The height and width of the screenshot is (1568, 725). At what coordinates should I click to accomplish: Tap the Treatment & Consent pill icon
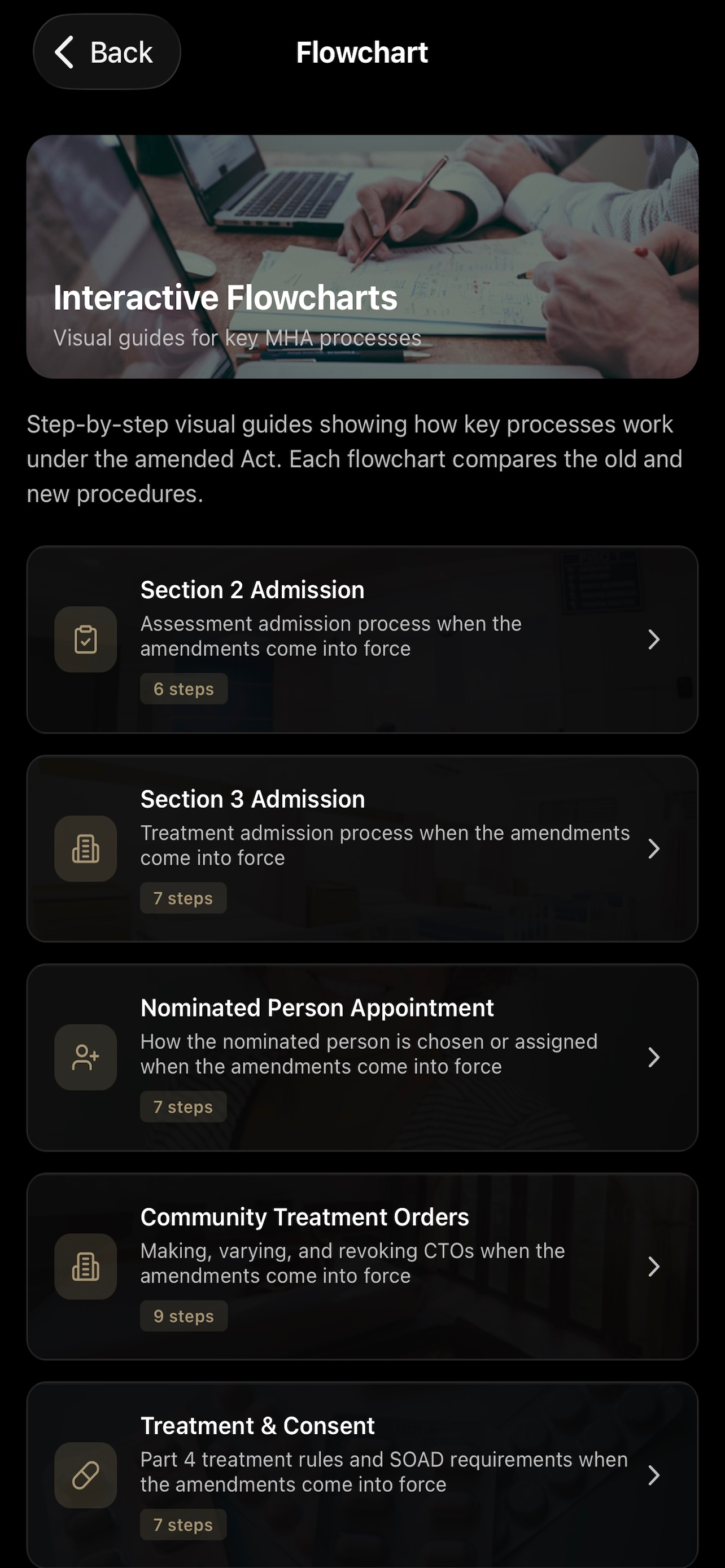point(86,1475)
